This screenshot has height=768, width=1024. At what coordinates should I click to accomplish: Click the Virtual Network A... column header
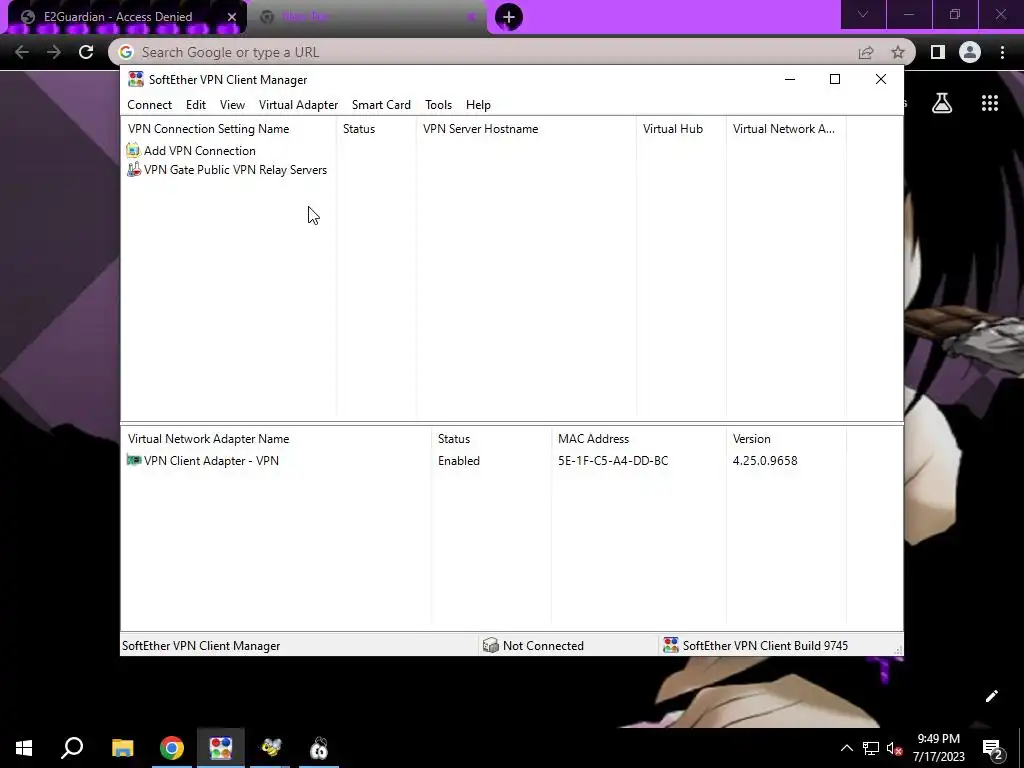(786, 129)
